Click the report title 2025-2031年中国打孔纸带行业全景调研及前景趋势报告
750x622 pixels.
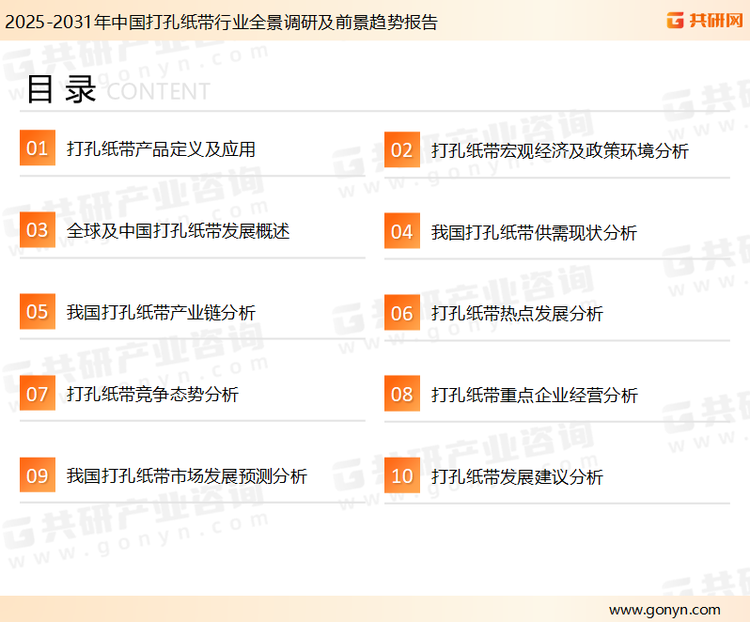(221, 22)
